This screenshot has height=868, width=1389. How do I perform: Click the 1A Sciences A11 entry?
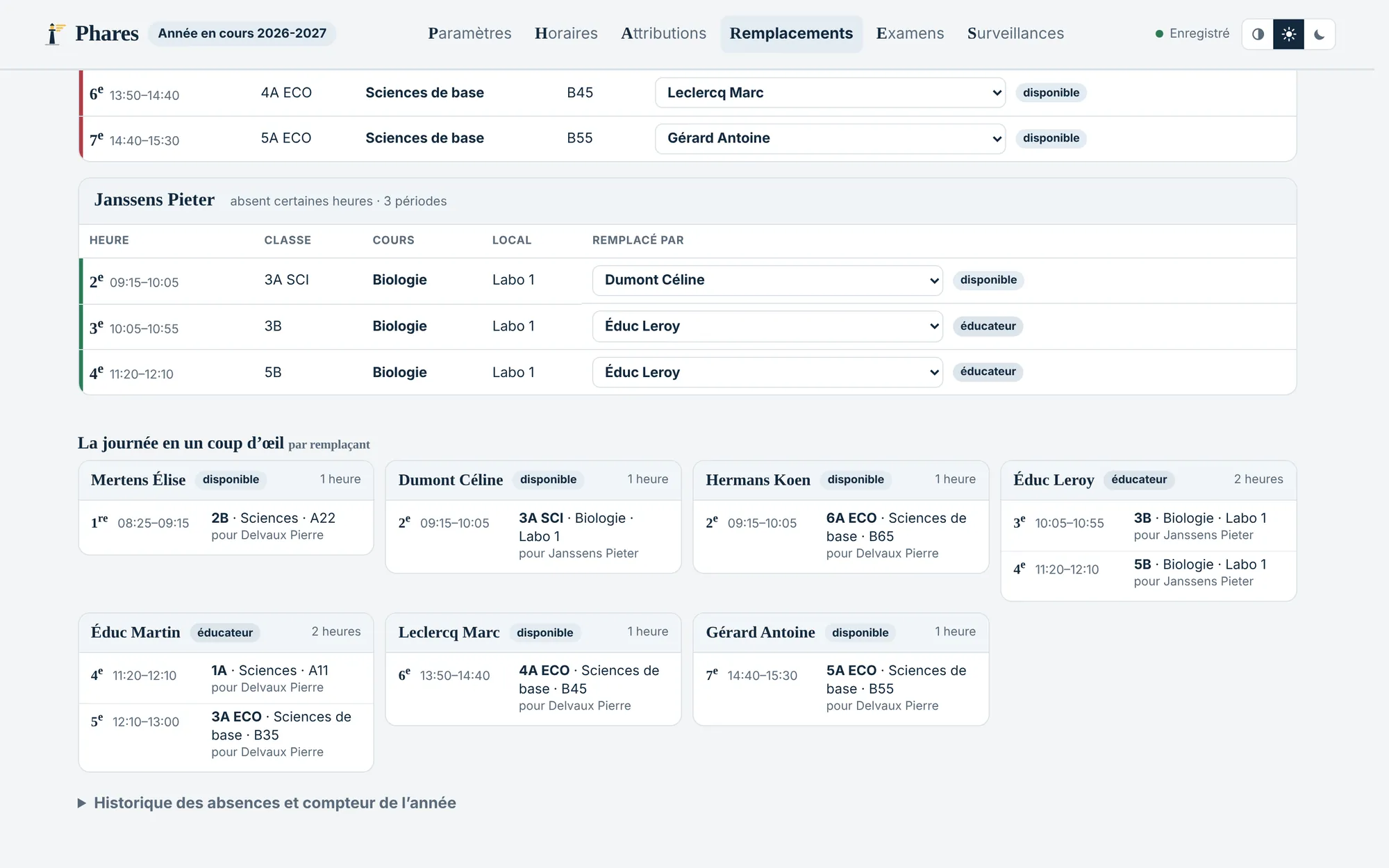269,678
